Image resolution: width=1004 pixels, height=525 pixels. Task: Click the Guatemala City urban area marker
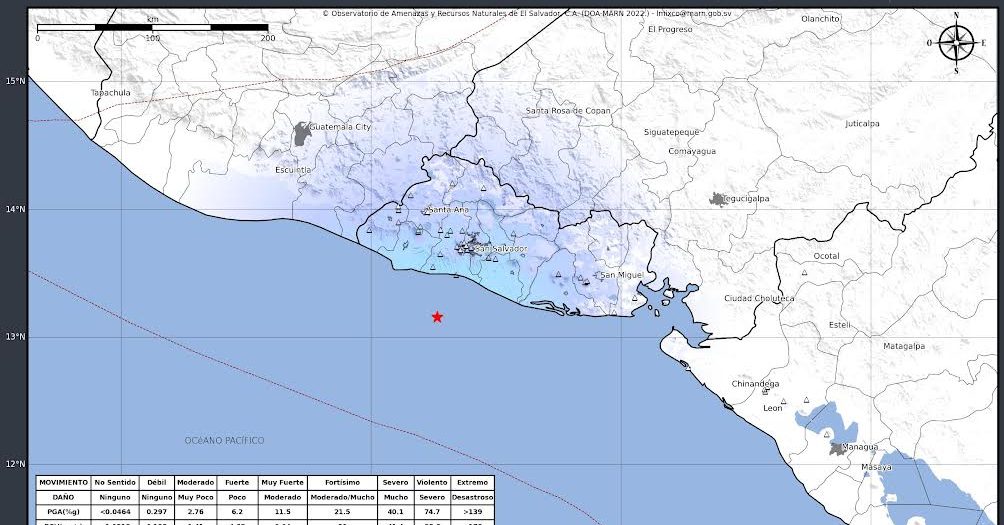click(x=302, y=133)
